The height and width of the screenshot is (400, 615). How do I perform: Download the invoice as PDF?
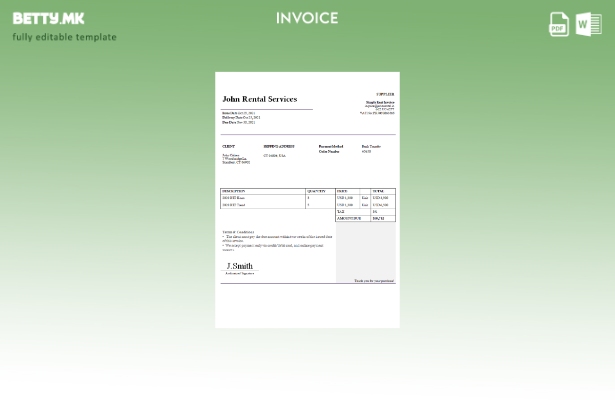[559, 24]
